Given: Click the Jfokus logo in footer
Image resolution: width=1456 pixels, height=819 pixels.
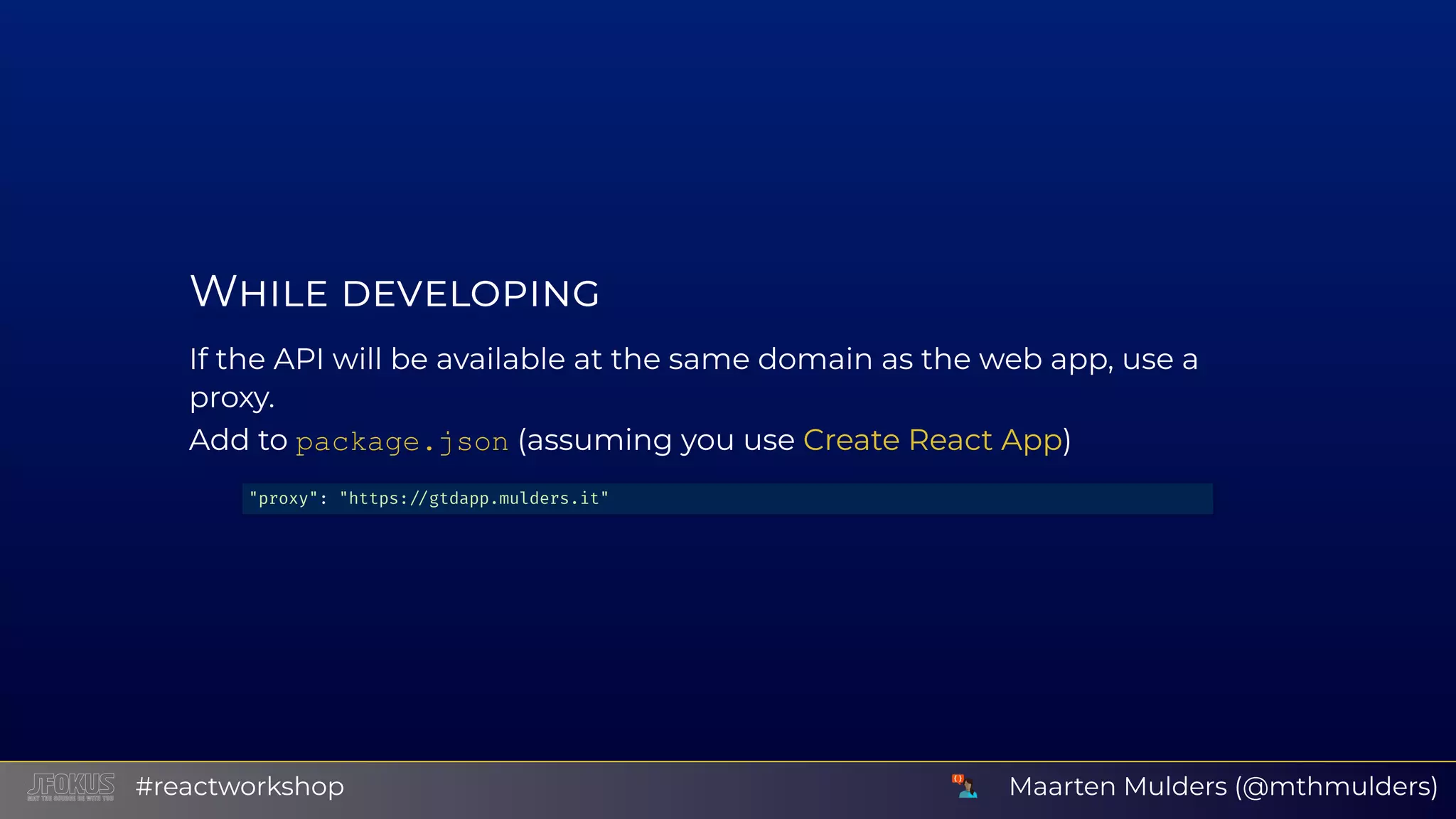Looking at the screenshot, I should click(x=70, y=784).
